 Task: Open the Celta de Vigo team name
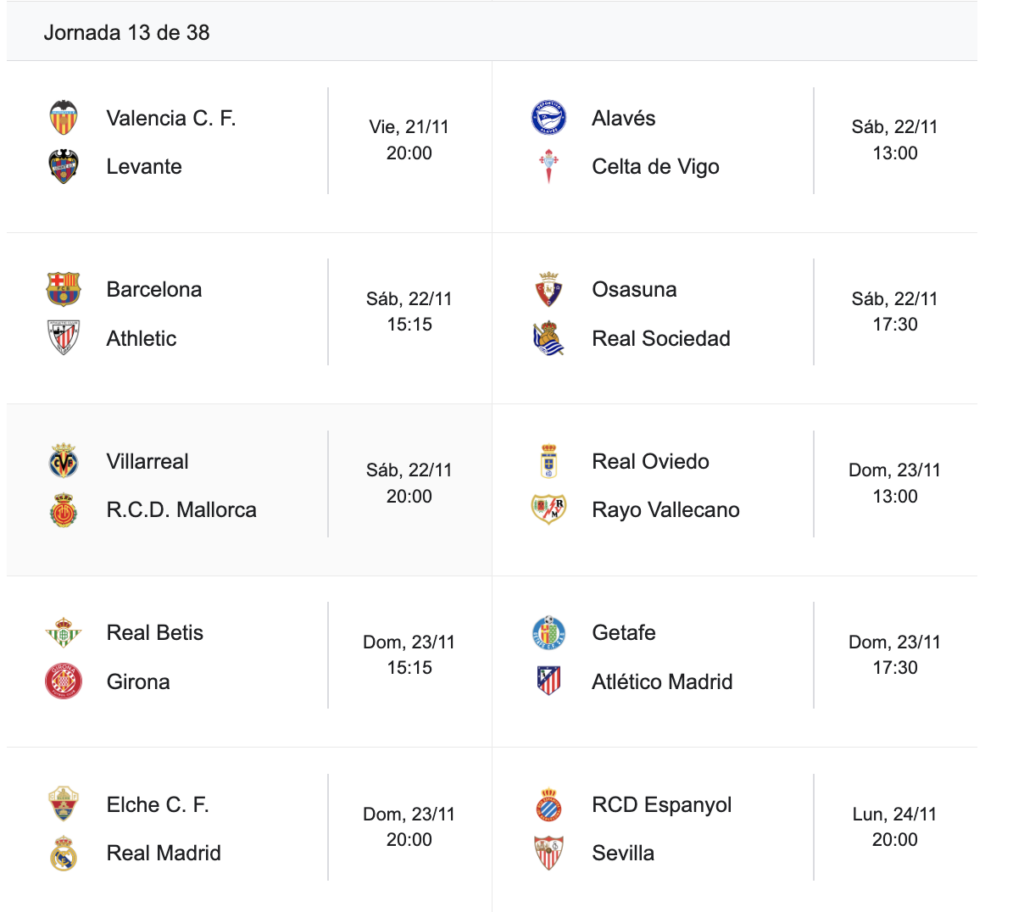pos(655,167)
